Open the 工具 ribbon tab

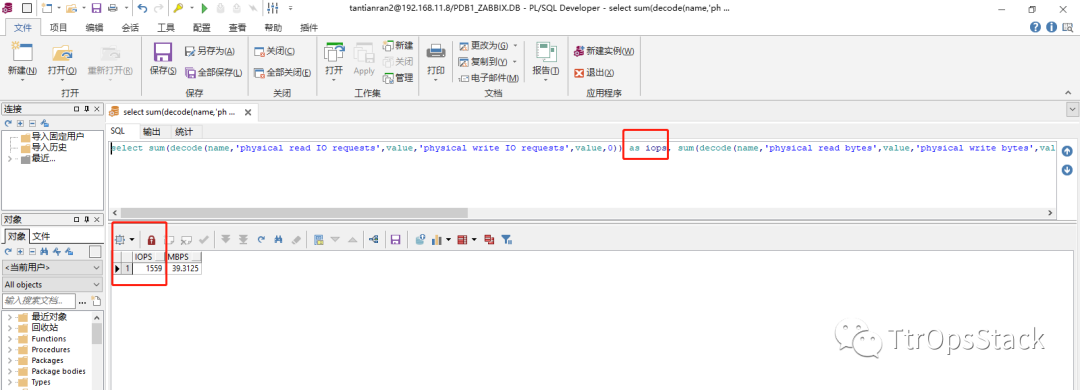(x=166, y=28)
